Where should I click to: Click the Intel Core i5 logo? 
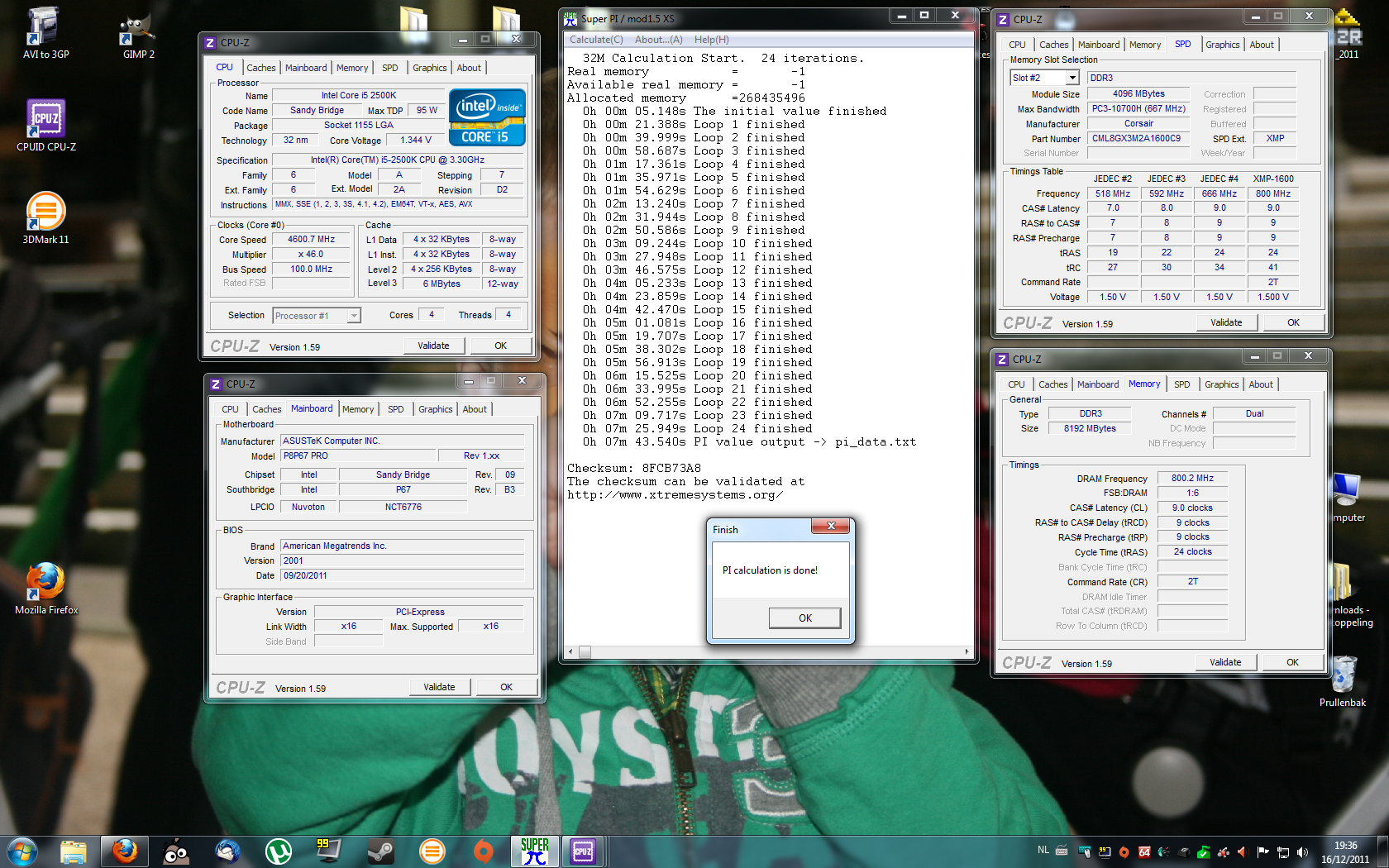pyautogui.click(x=487, y=117)
